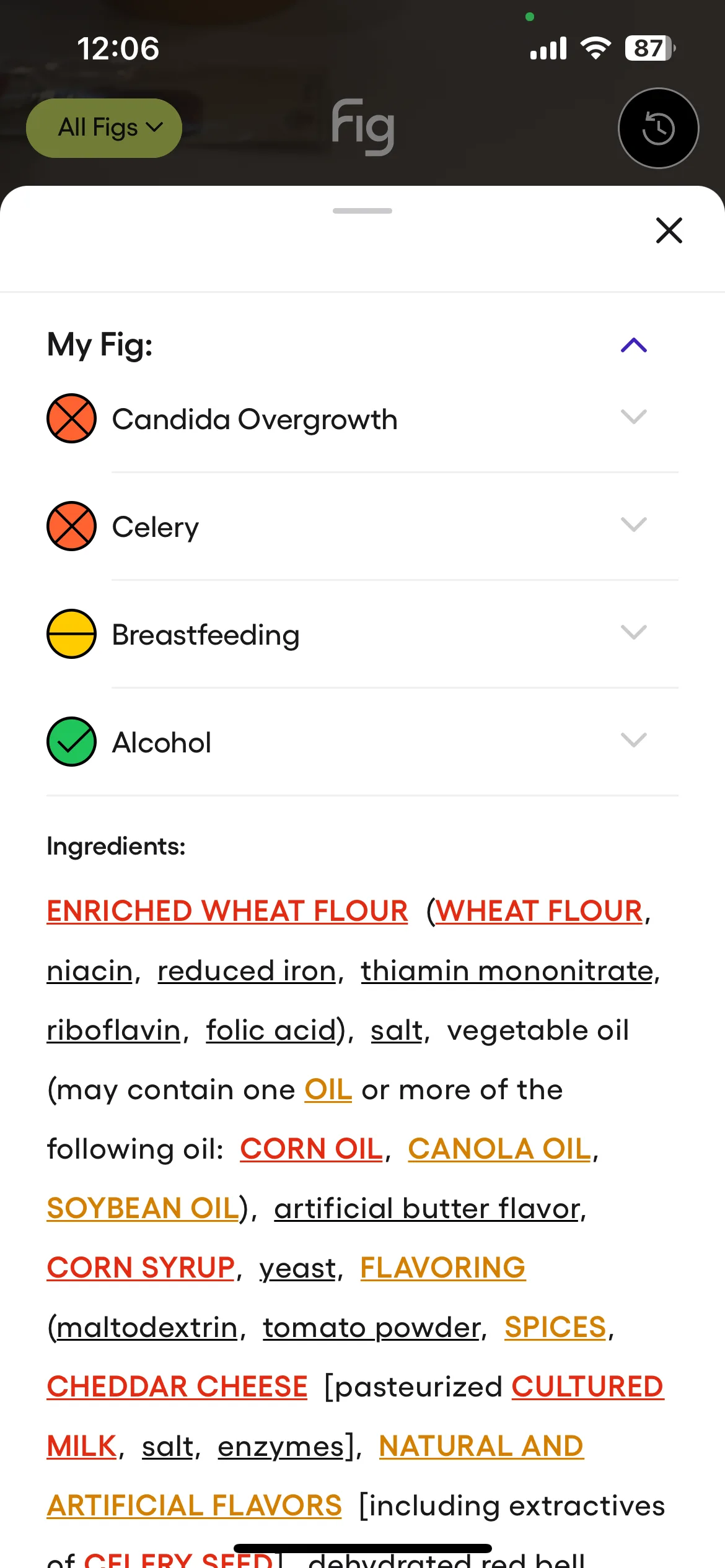Open the scan history clock icon

pyautogui.click(x=658, y=128)
